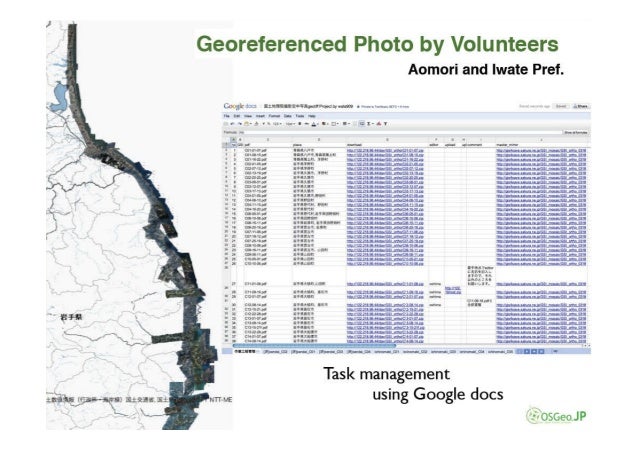Viewport: 638px width, 451px height.
Task: Click the Share button
Action: [579, 104]
